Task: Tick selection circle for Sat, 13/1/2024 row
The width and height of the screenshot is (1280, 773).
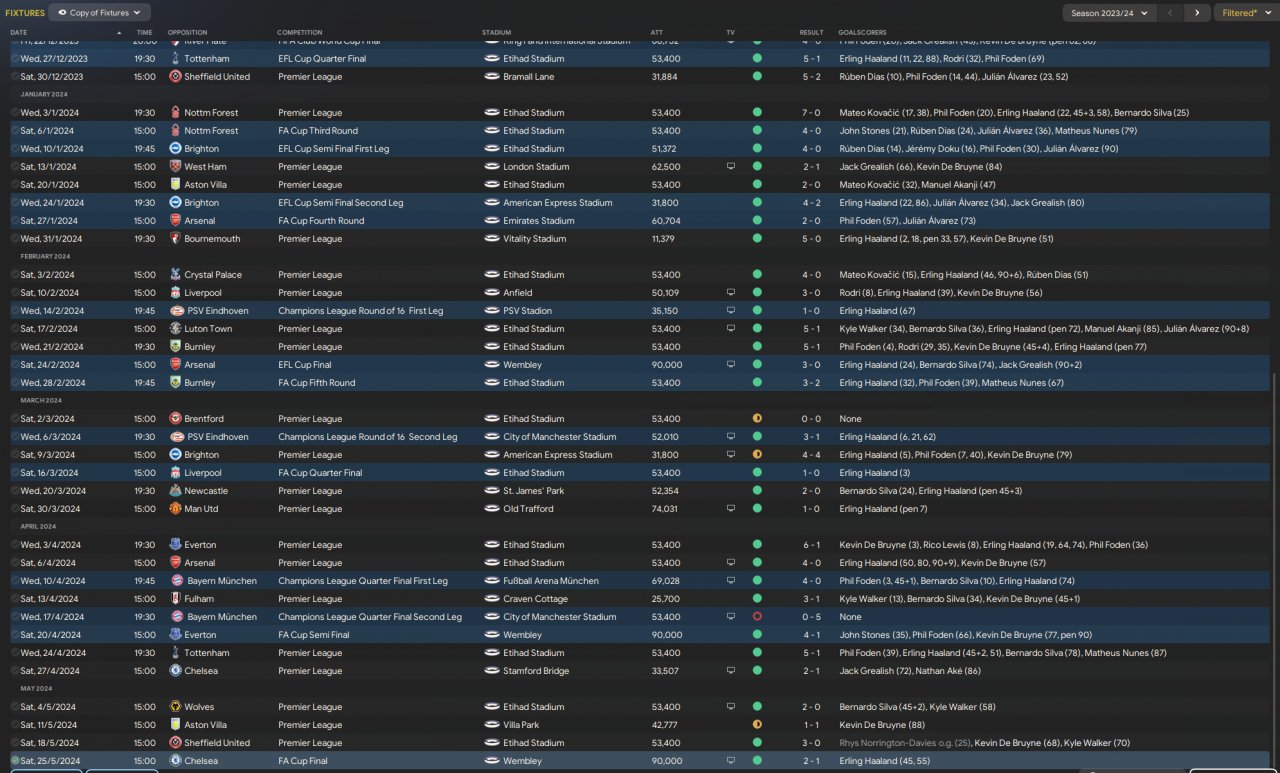Action: click(x=15, y=167)
